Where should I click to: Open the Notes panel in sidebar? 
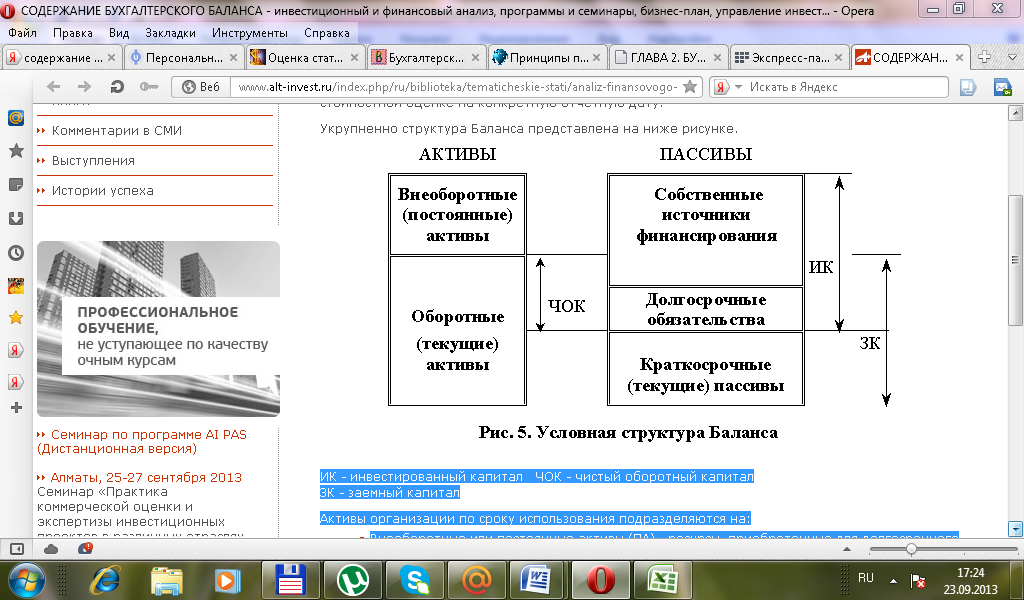16,185
